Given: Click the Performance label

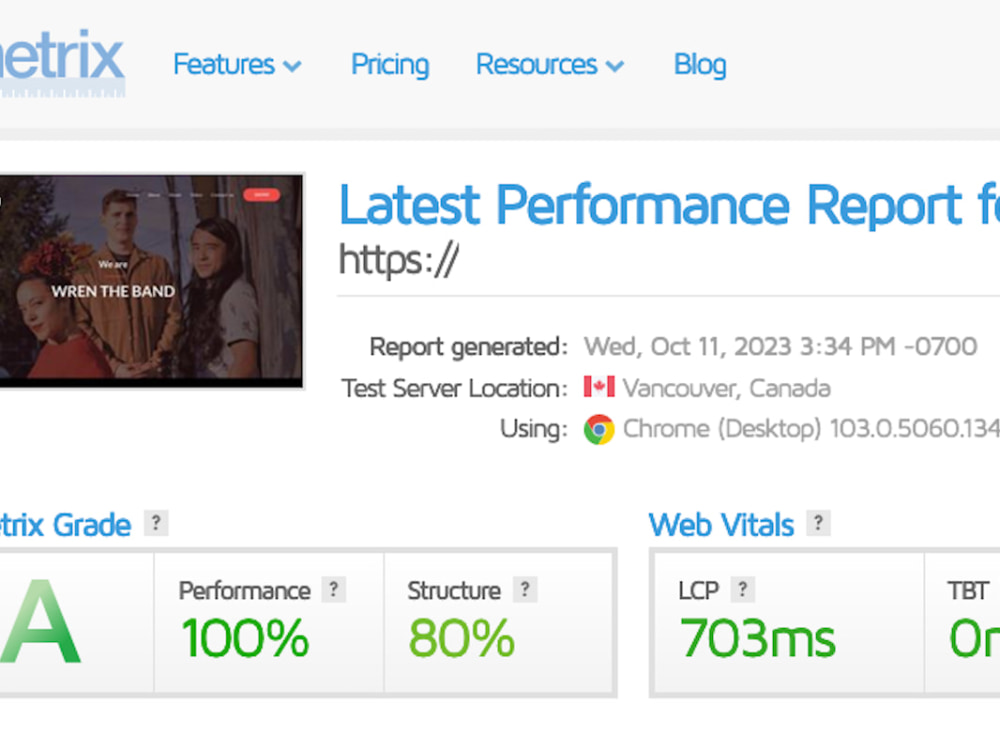Looking at the screenshot, I should [244, 591].
